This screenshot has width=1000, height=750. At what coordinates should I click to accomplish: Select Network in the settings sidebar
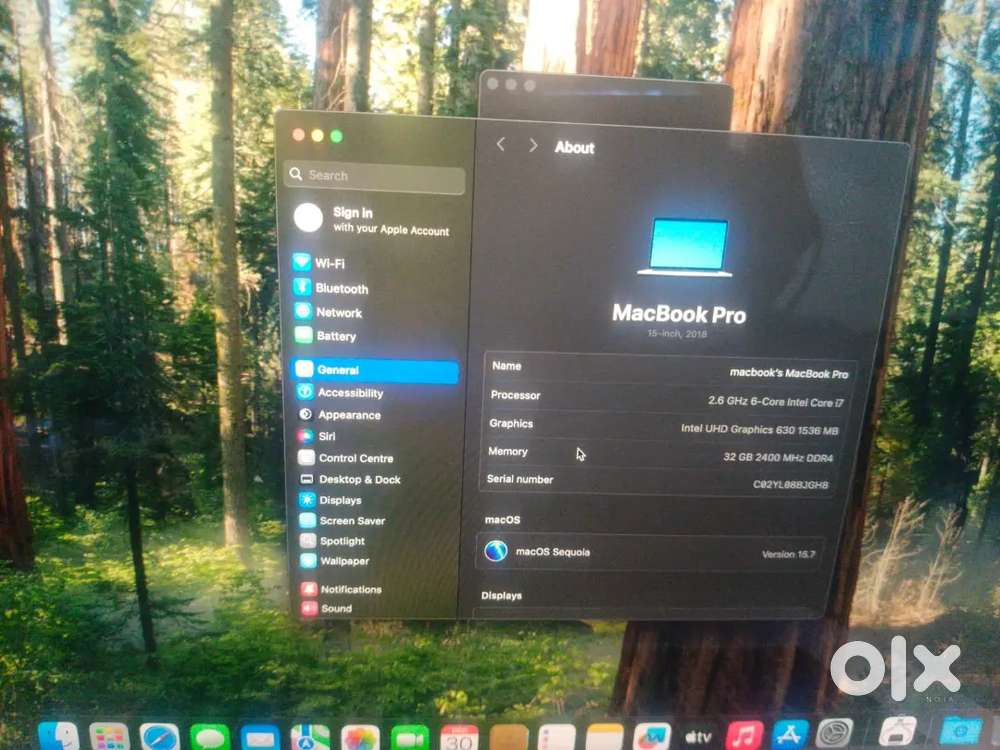click(x=338, y=312)
